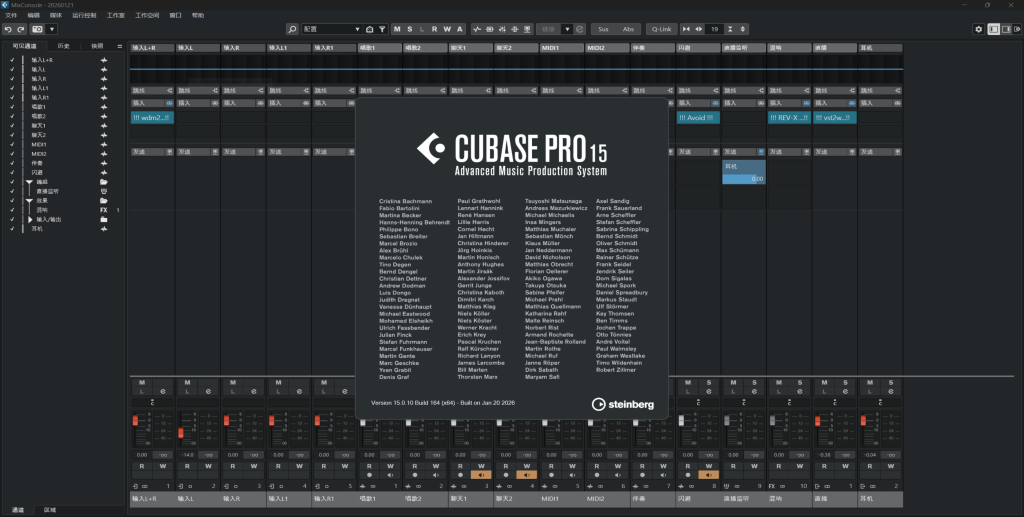Open the link group dropdown arrow
Screen dimensions: 1024x517
click(567, 29)
